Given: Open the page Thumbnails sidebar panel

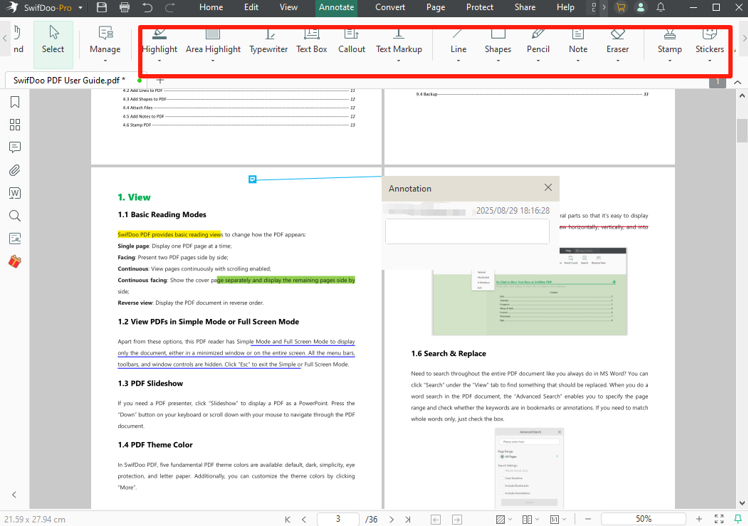Looking at the screenshot, I should tap(15, 125).
